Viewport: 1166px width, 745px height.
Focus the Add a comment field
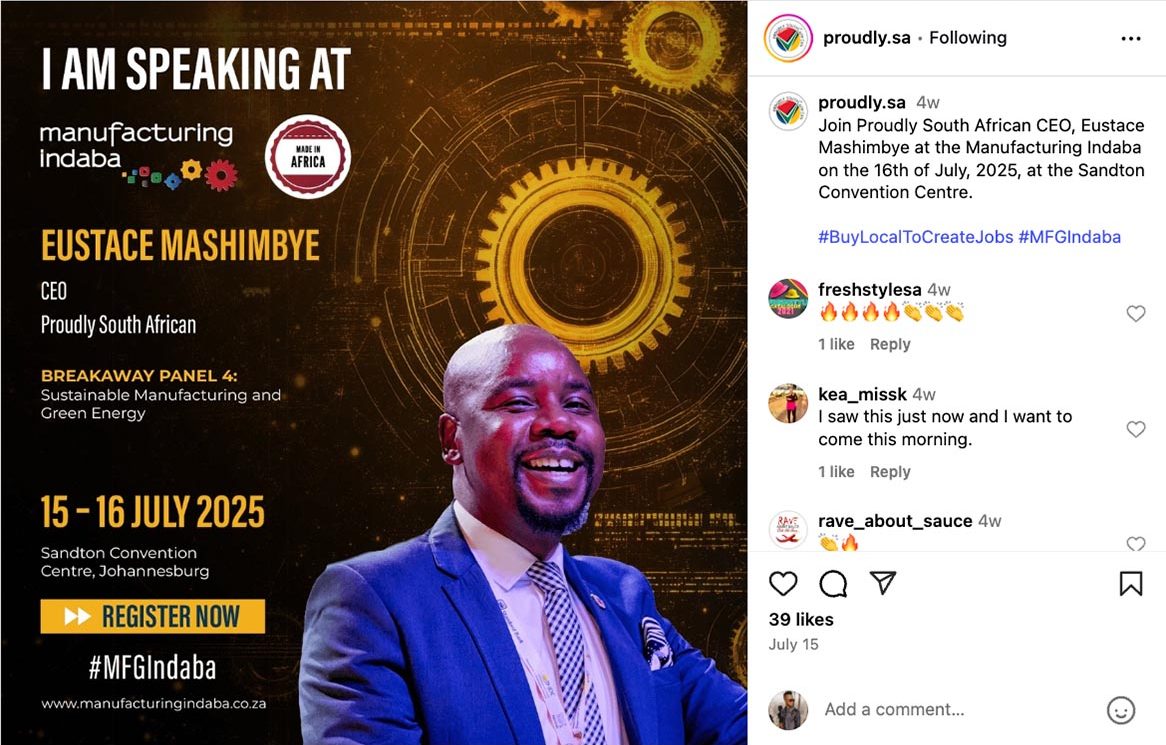click(x=959, y=709)
